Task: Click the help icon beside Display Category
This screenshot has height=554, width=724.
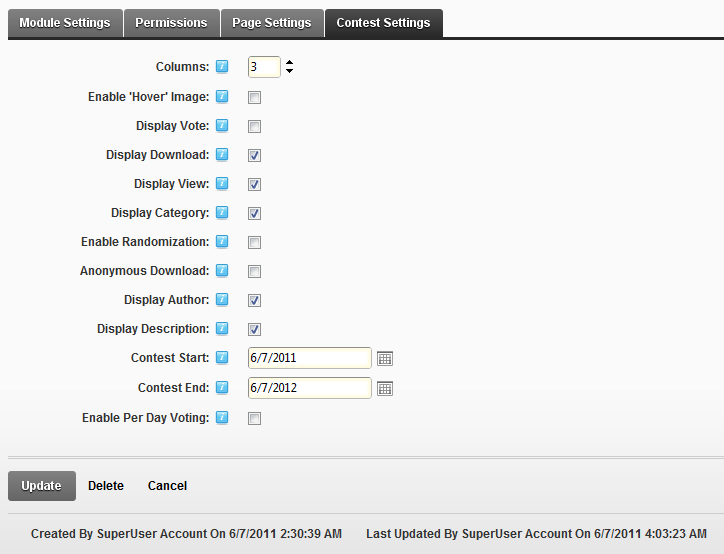Action: pyautogui.click(x=222, y=213)
